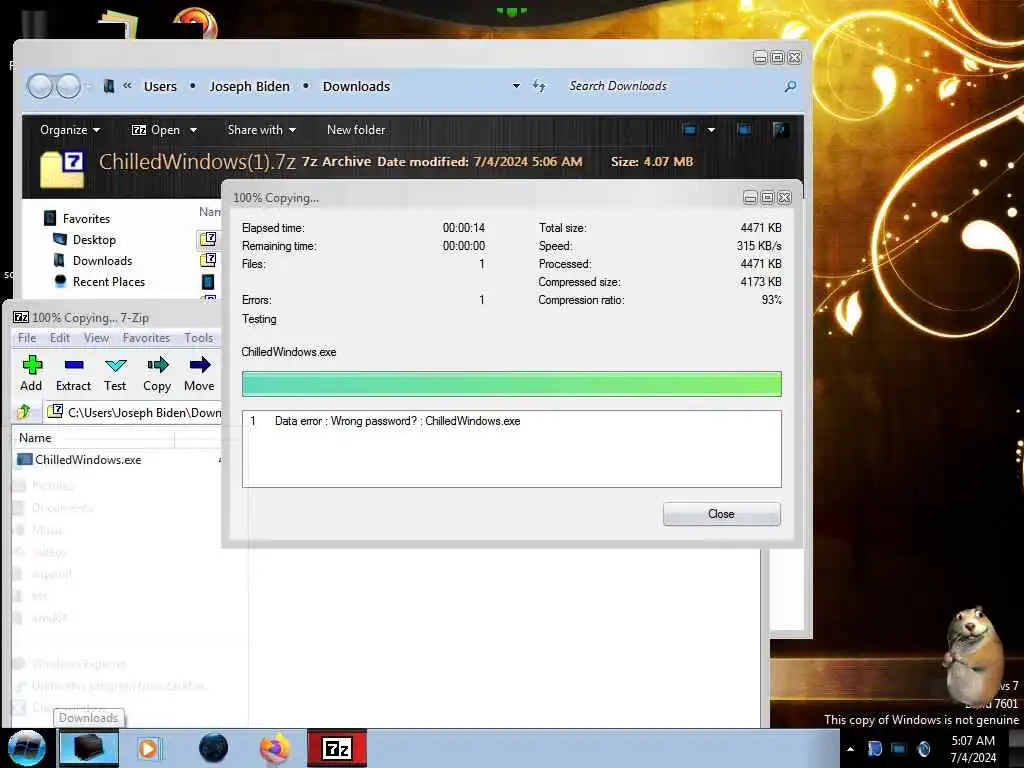Open Firefox from the taskbar
Screen dimensions: 1024x768
(x=275, y=748)
